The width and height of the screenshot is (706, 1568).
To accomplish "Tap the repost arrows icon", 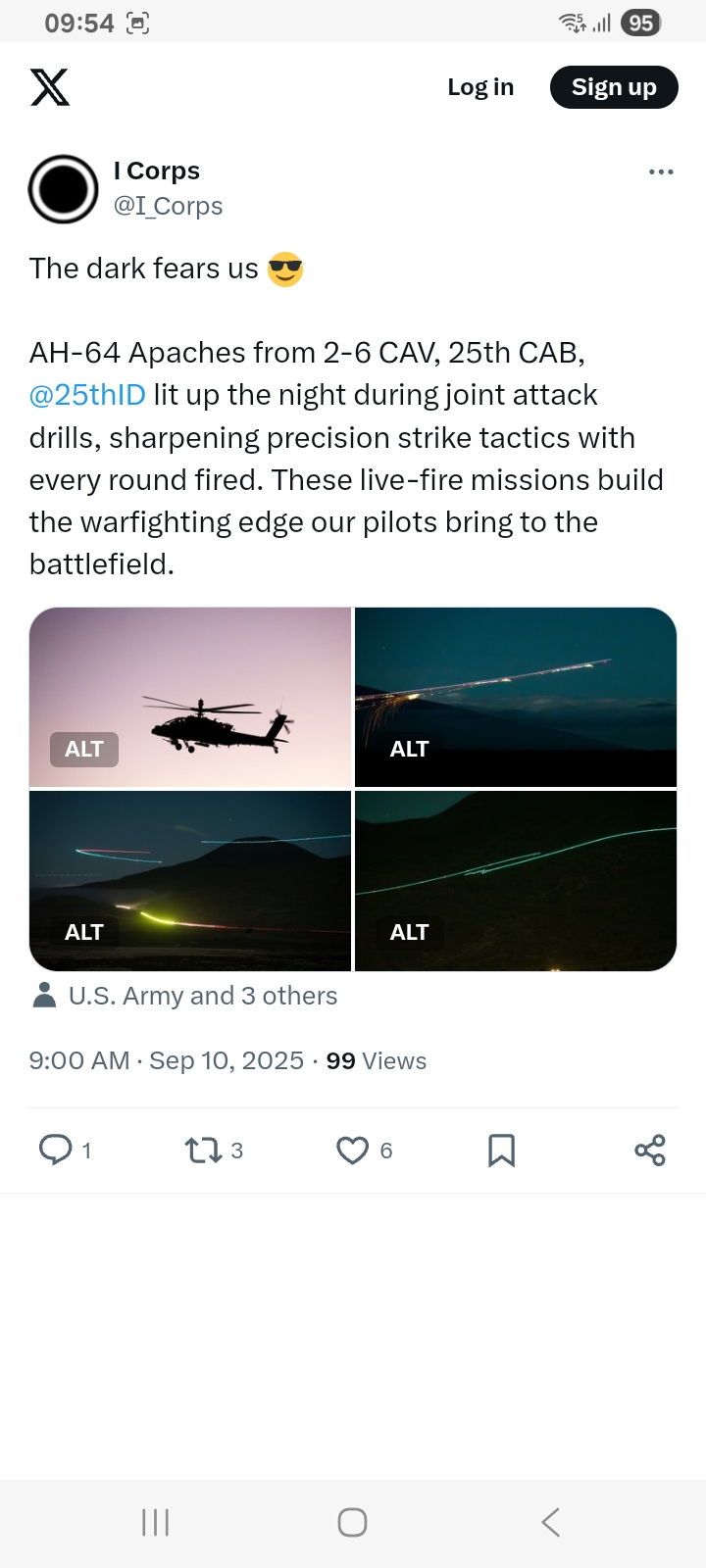I will tap(203, 1150).
